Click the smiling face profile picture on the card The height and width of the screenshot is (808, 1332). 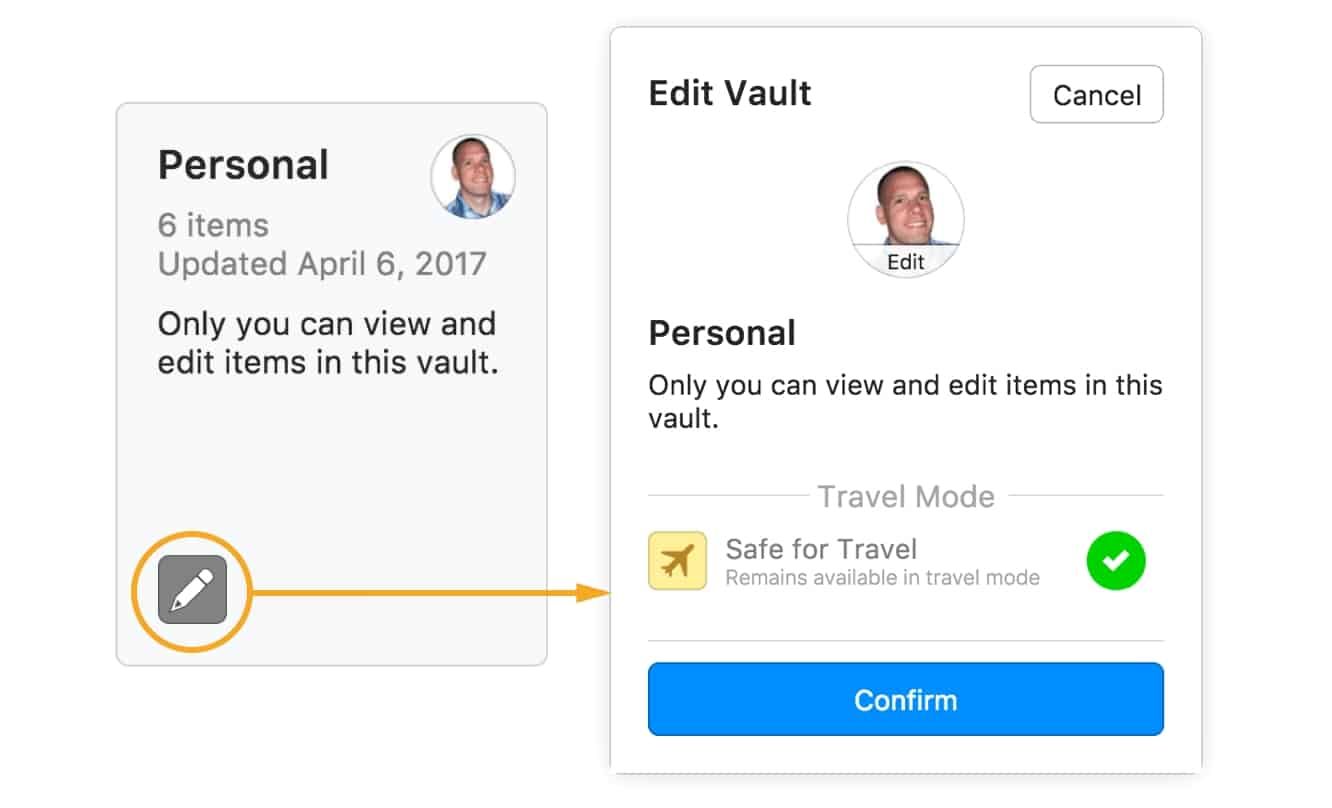point(473,177)
